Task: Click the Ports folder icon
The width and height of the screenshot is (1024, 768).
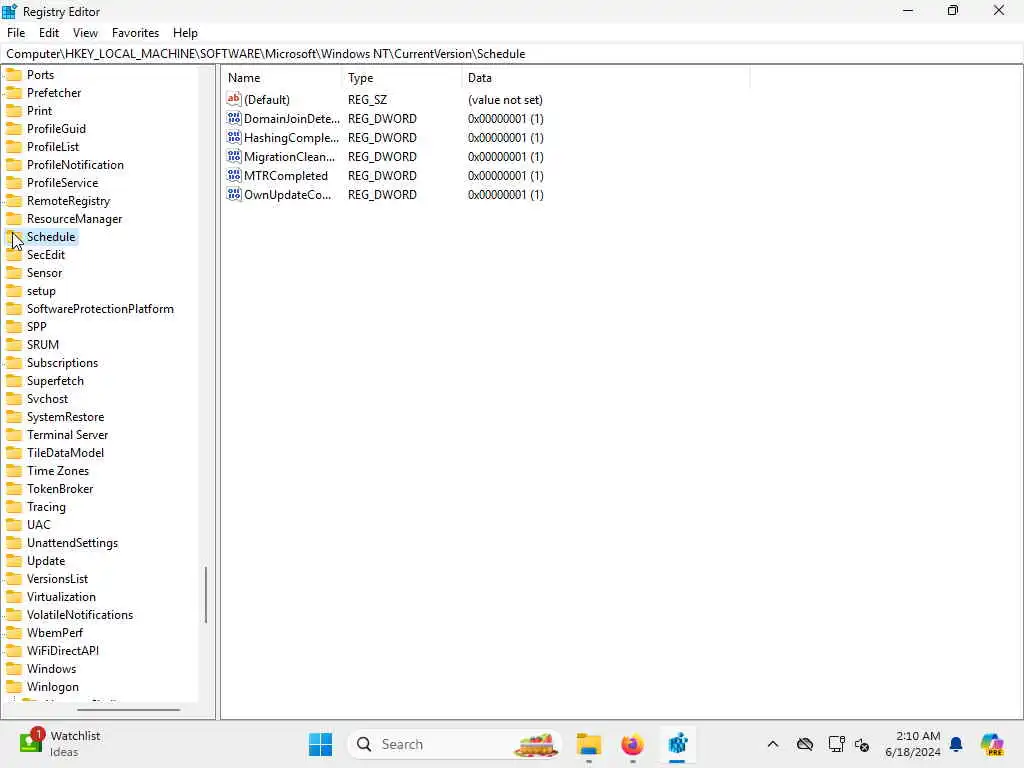Action: pos(14,74)
